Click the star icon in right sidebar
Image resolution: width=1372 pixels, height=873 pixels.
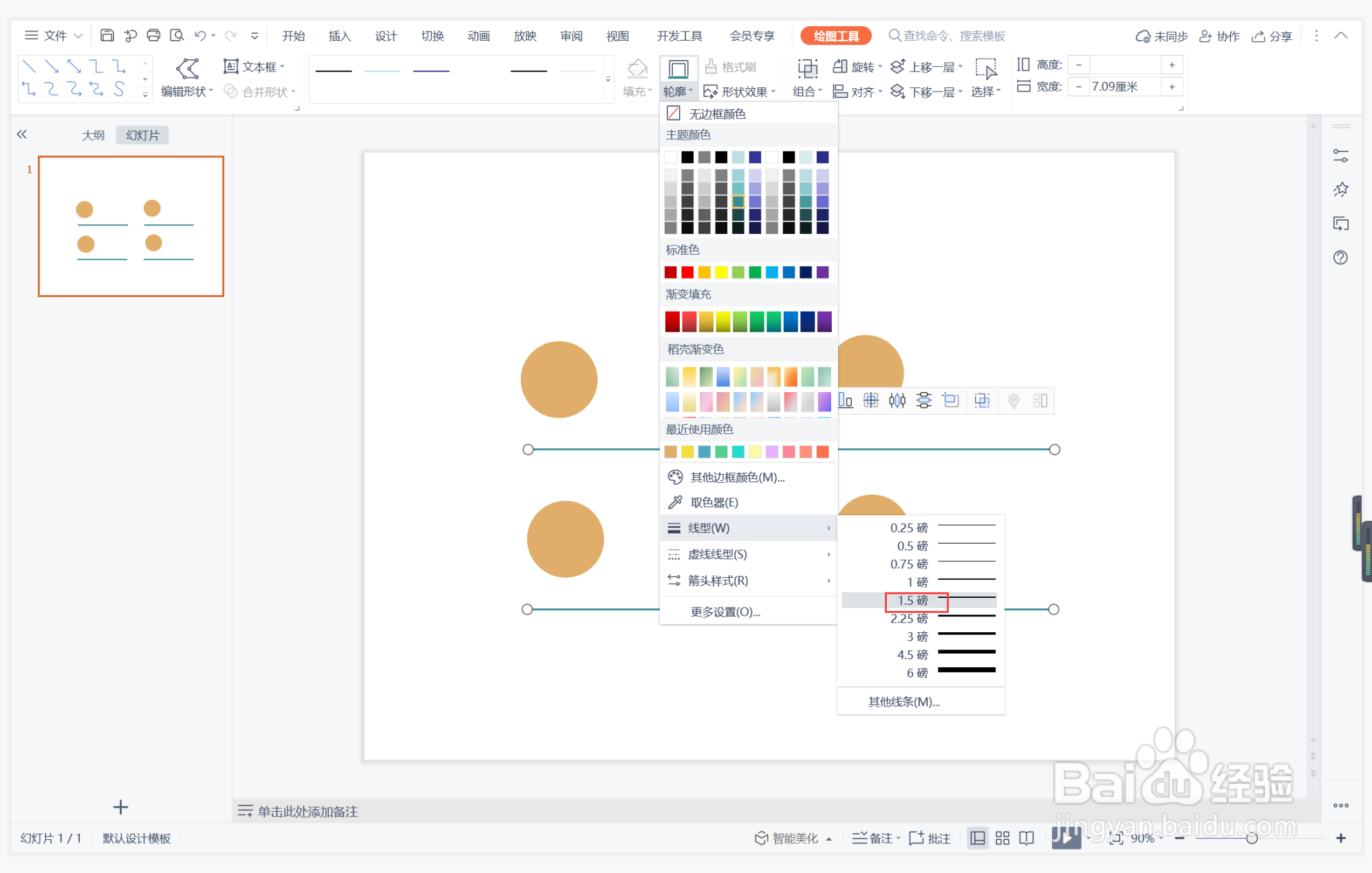(x=1340, y=189)
